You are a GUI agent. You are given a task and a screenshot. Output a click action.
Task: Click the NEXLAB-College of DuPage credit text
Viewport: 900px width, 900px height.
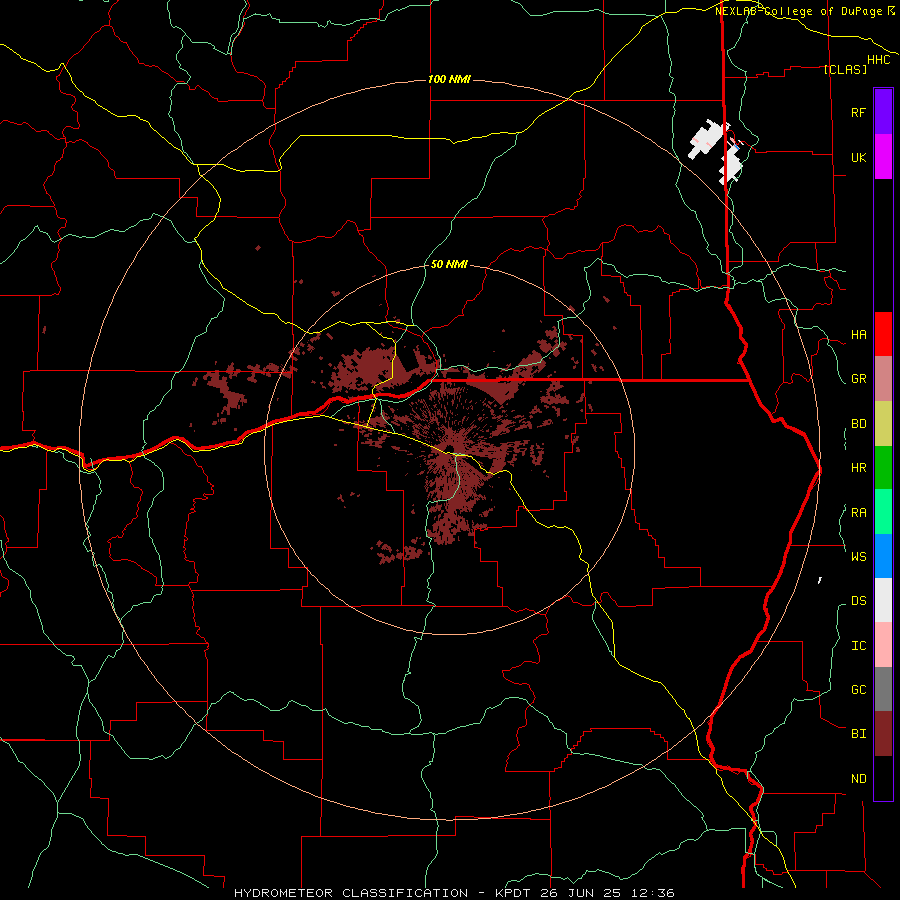(804, 11)
